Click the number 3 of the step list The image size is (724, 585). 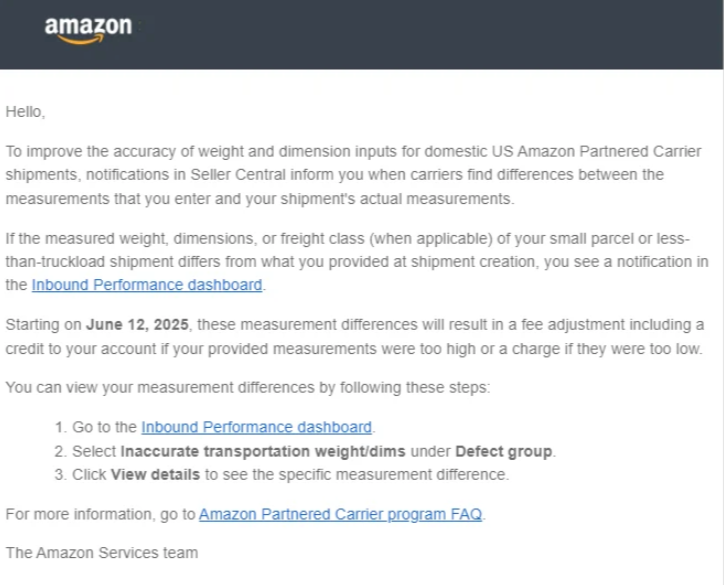click(60, 475)
